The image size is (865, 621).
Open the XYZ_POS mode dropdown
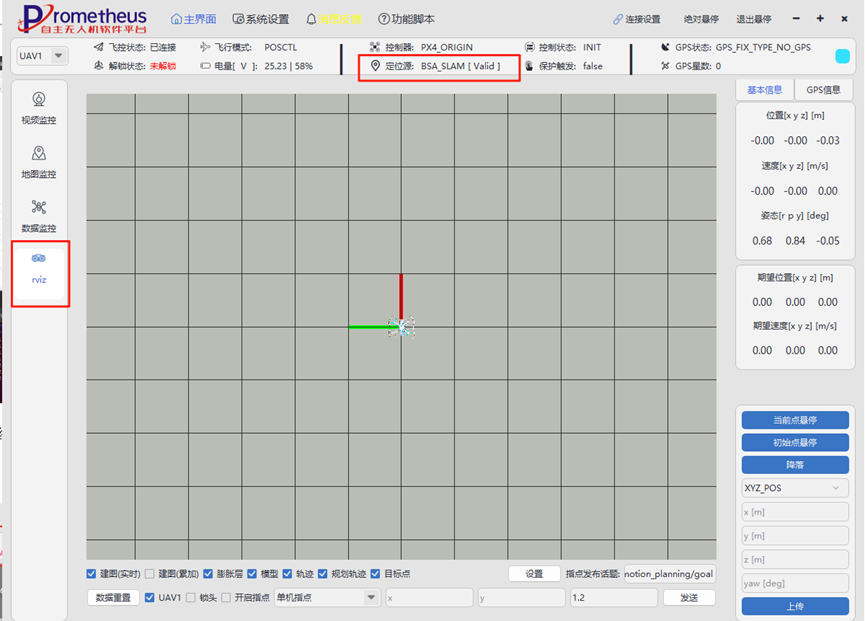[795, 488]
